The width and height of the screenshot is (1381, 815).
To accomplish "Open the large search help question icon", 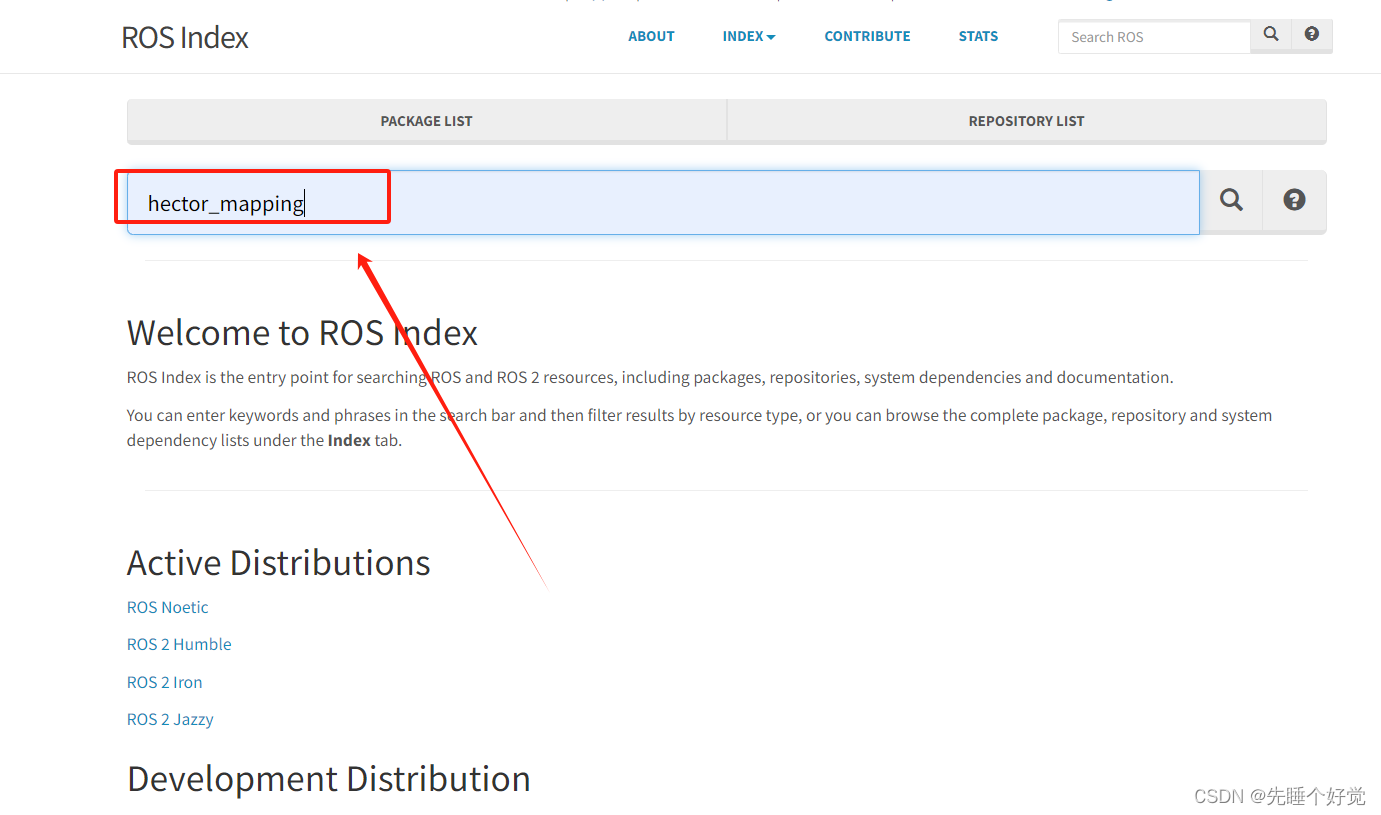I will pos(1294,201).
